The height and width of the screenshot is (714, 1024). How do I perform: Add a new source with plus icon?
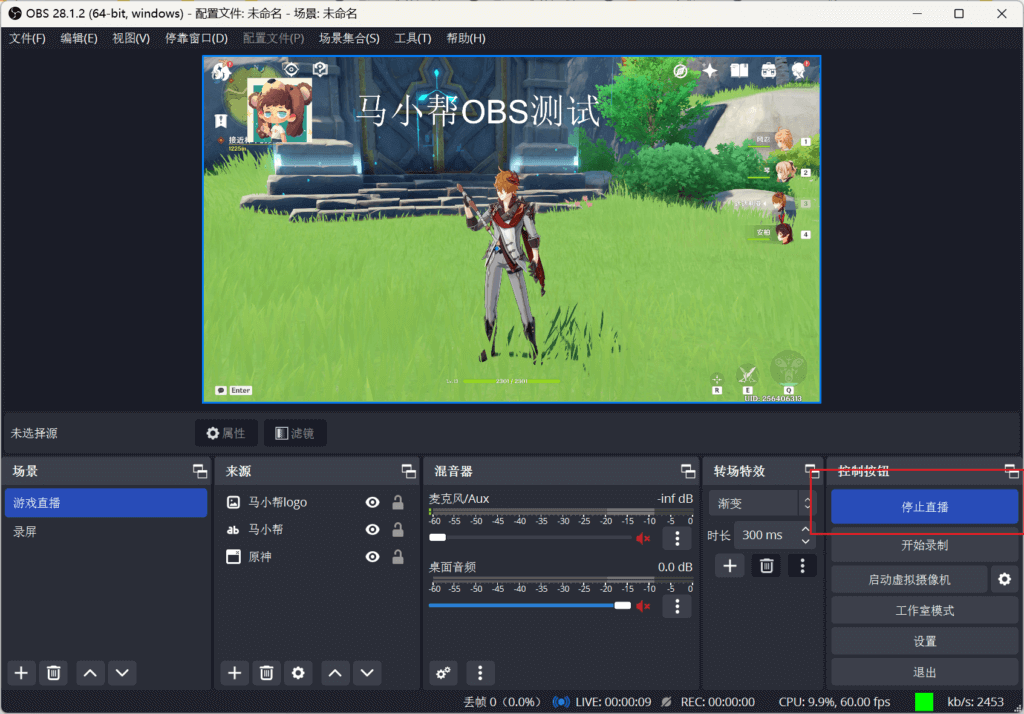coord(234,673)
